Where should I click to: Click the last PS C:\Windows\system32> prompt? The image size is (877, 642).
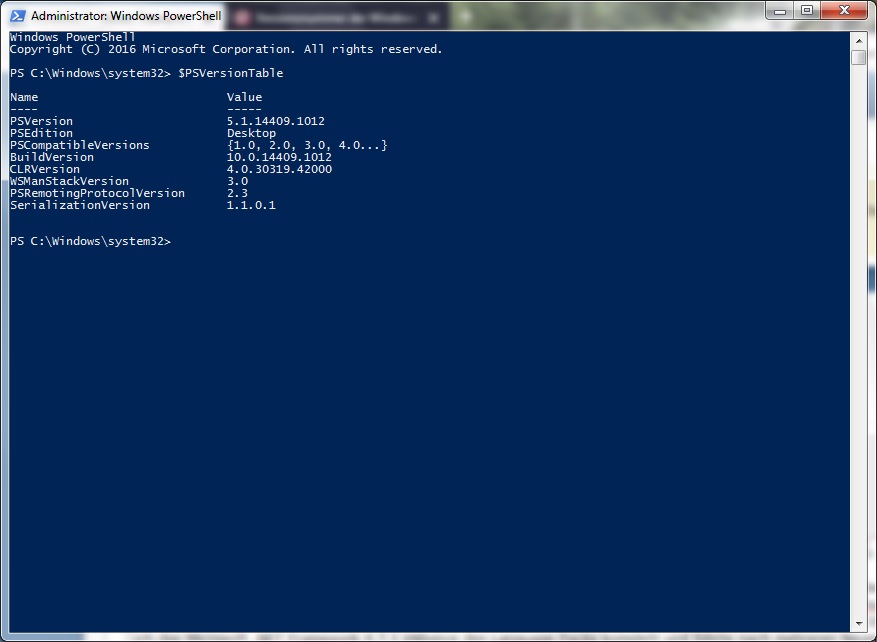pos(90,241)
